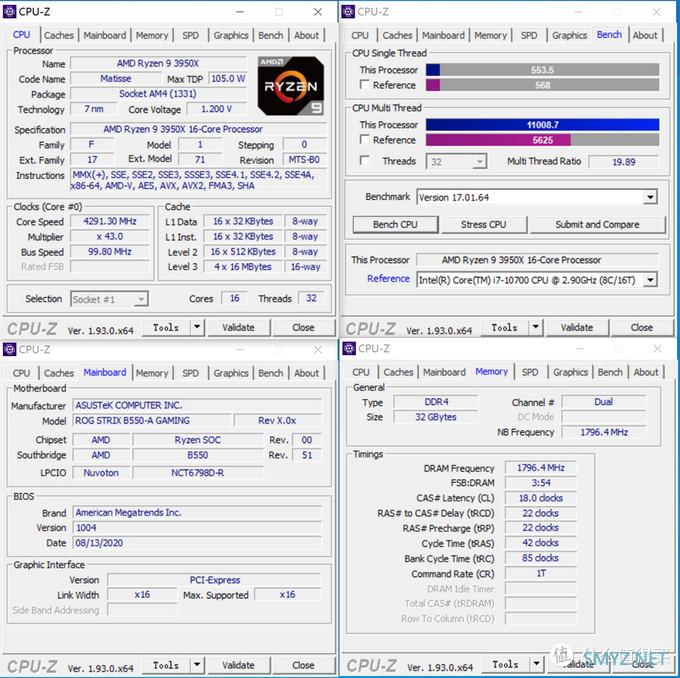The height and width of the screenshot is (678, 680).
Task: Click the Graphic Interface Version PCI-Express
Action: 215,580
